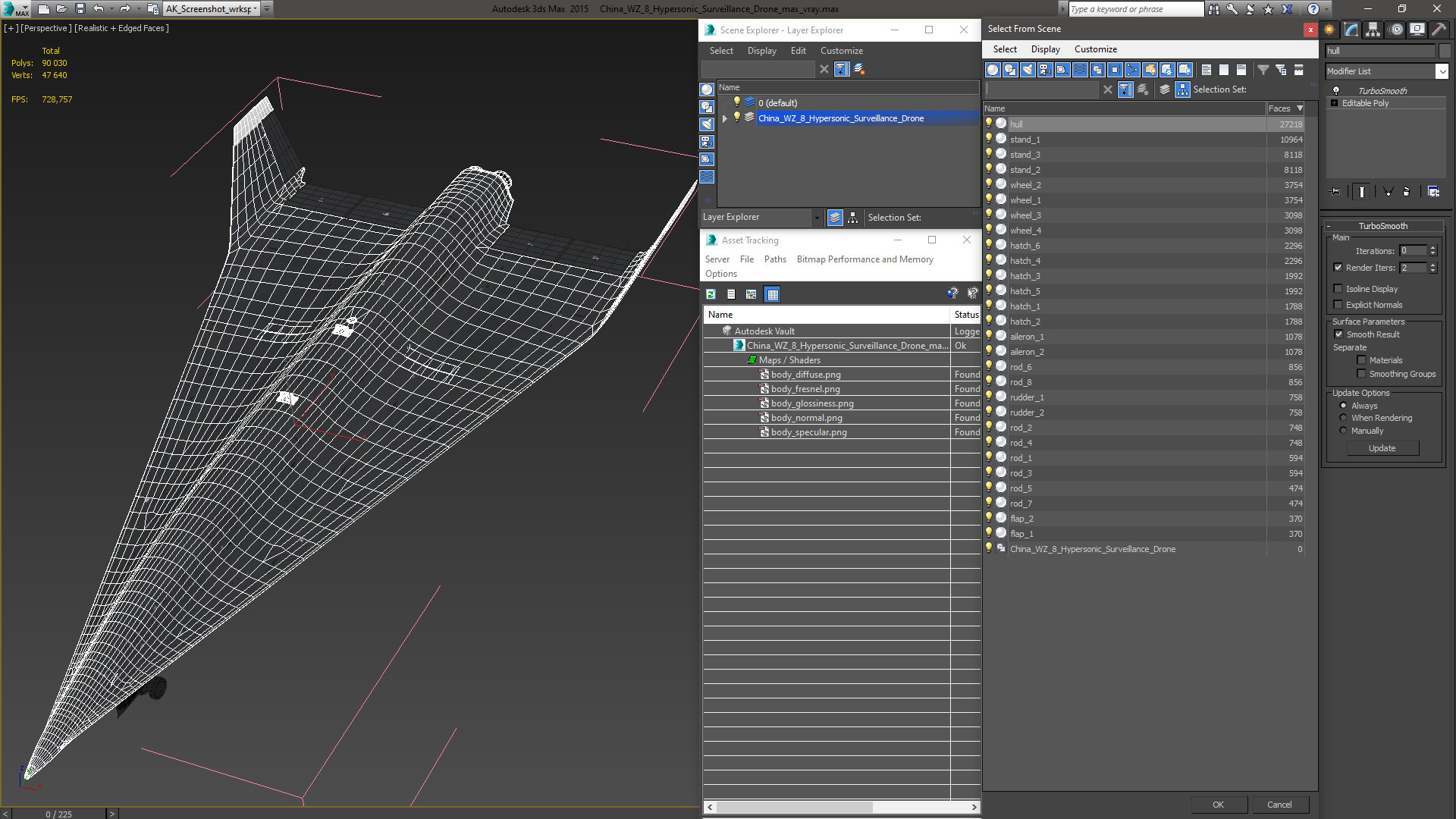Toggle TurboSmooth modifier lightbulb in stack
Image resolution: width=1456 pixels, height=819 pixels.
[x=1336, y=90]
